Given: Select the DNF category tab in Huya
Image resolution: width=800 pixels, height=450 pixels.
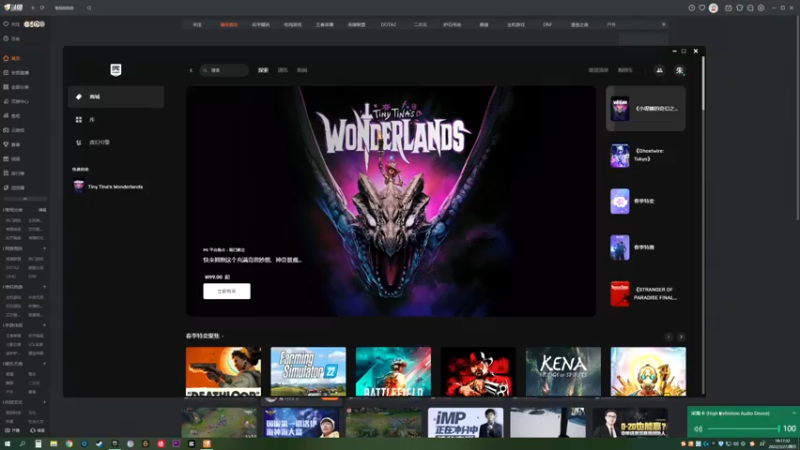Looking at the screenshot, I should pyautogui.click(x=547, y=24).
